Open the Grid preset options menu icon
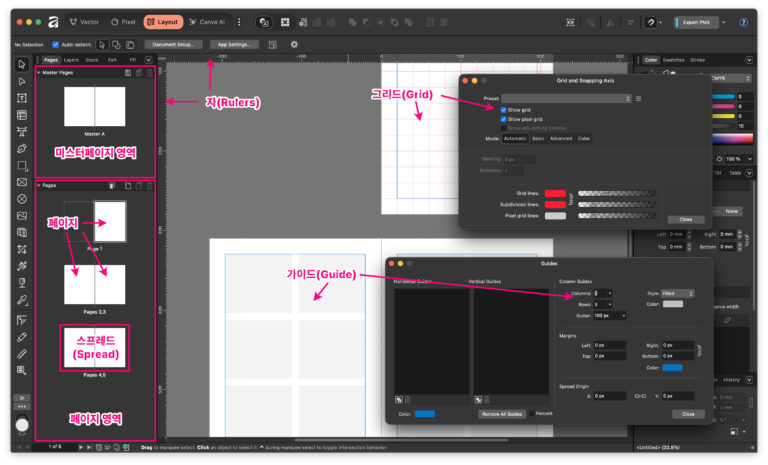This screenshot has height=465, width=768. [x=638, y=98]
